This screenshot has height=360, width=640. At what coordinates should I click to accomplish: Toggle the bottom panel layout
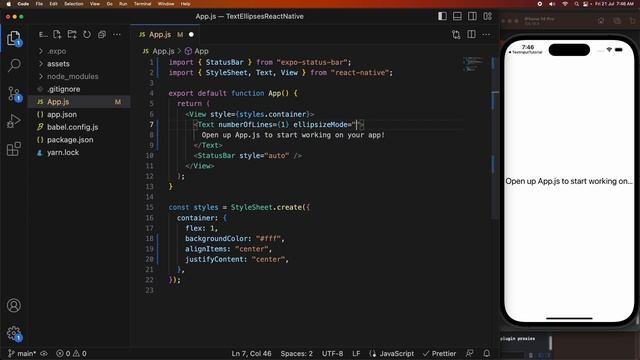457,16
